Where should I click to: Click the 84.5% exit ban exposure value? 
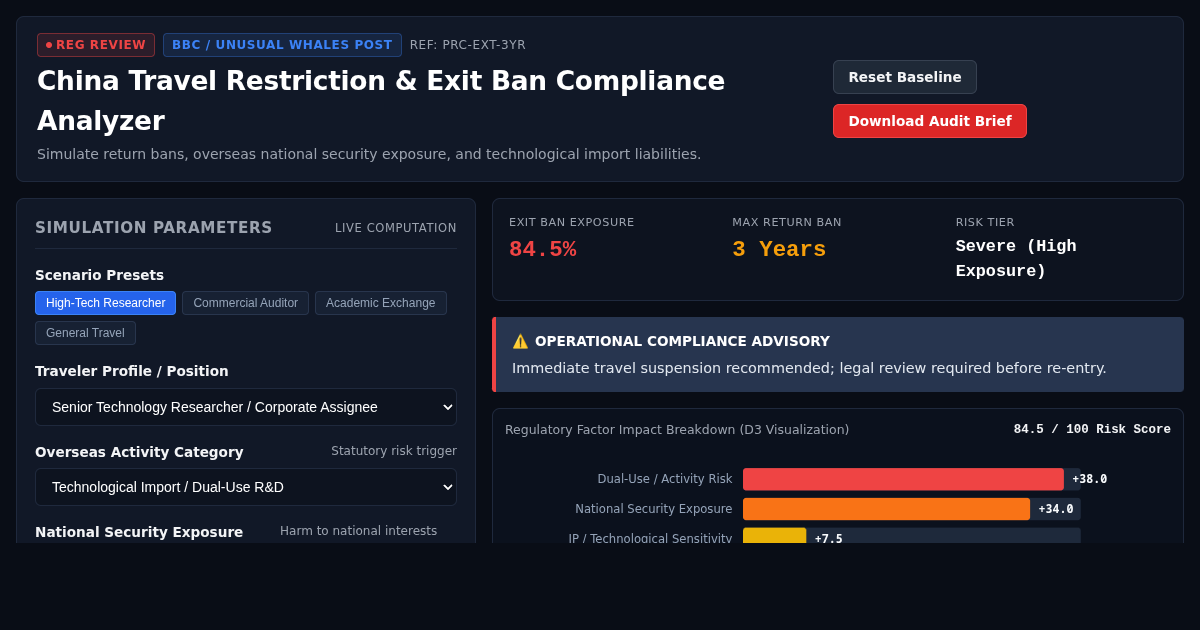click(x=542, y=250)
